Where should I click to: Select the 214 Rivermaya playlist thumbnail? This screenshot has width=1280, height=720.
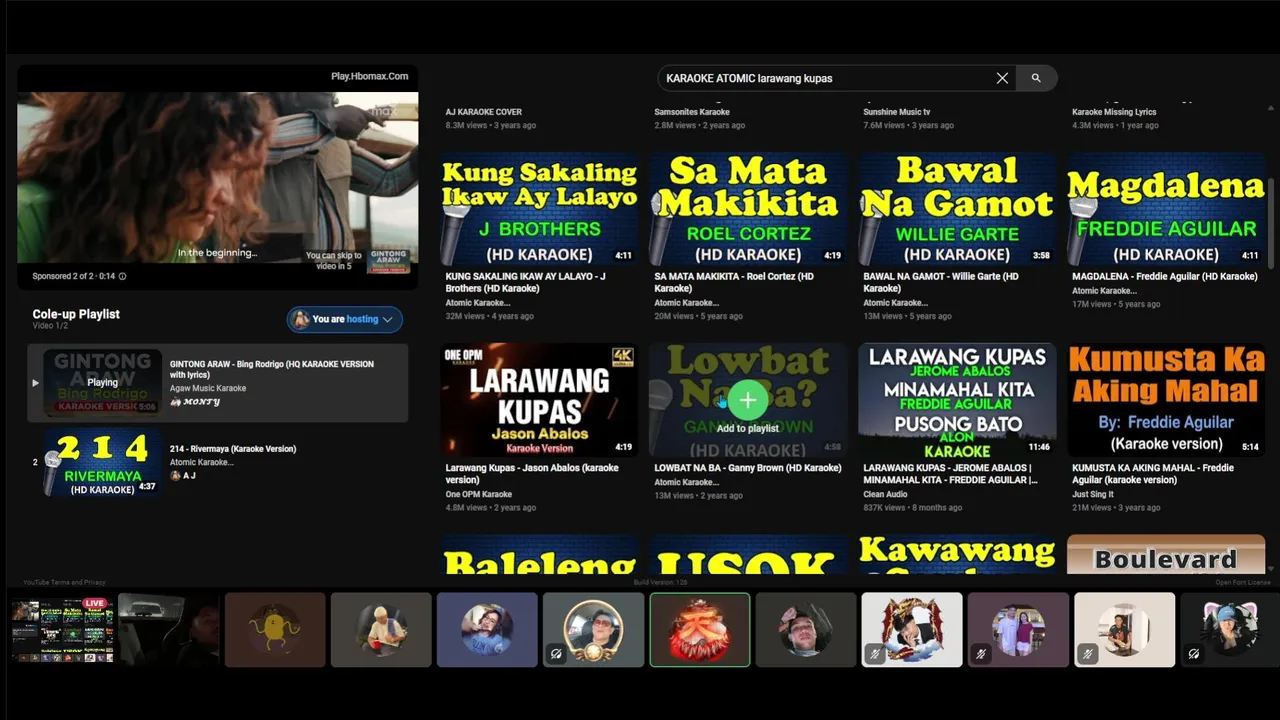[102, 462]
